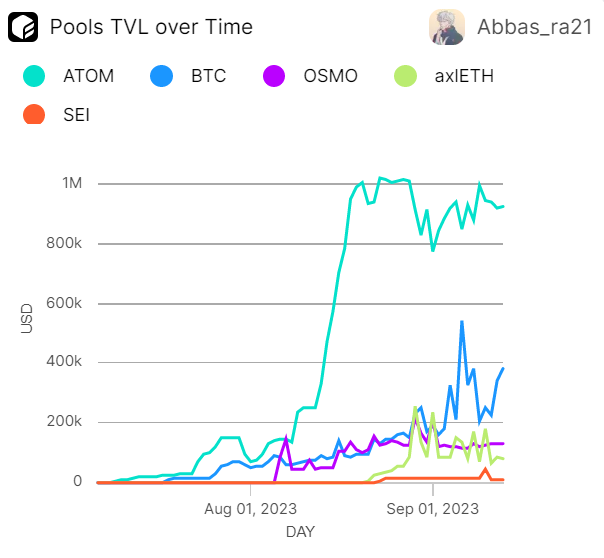The width and height of the screenshot is (604, 558).
Task: Open the Abbas_ra21 profile avatar
Action: [445, 27]
